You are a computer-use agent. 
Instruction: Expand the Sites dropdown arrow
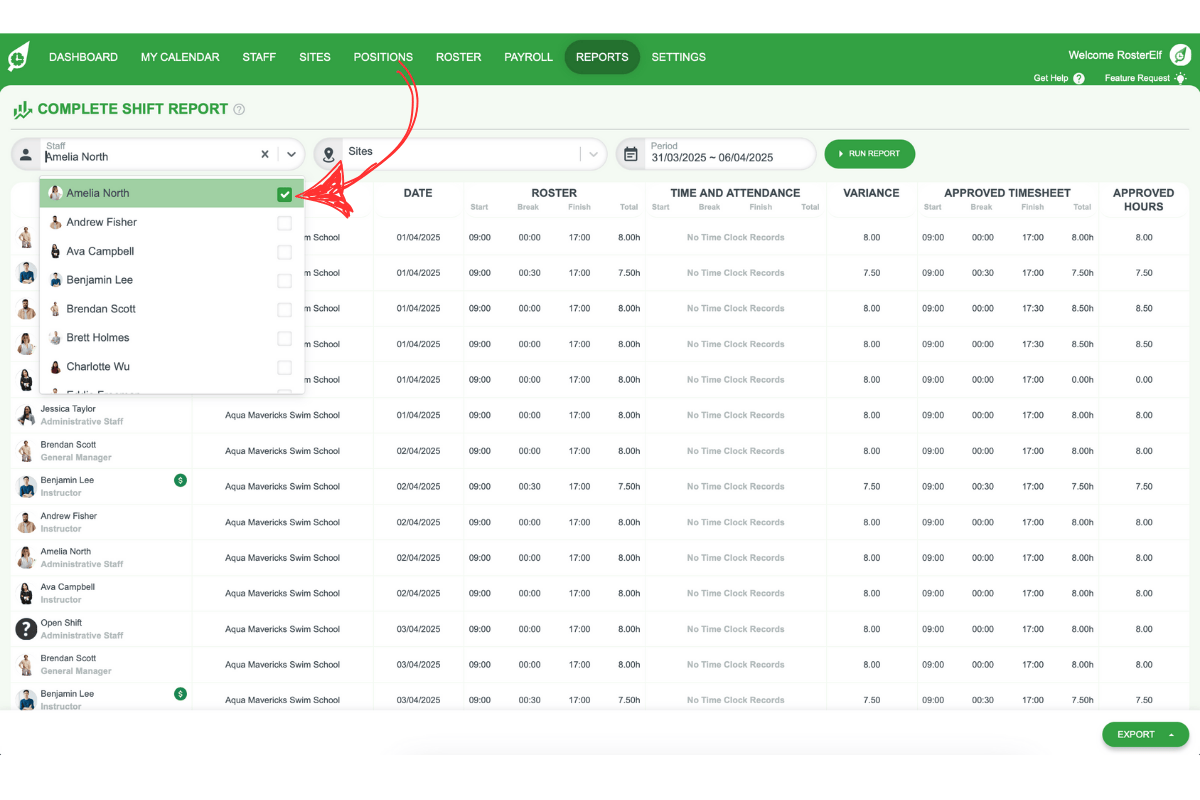click(x=594, y=154)
